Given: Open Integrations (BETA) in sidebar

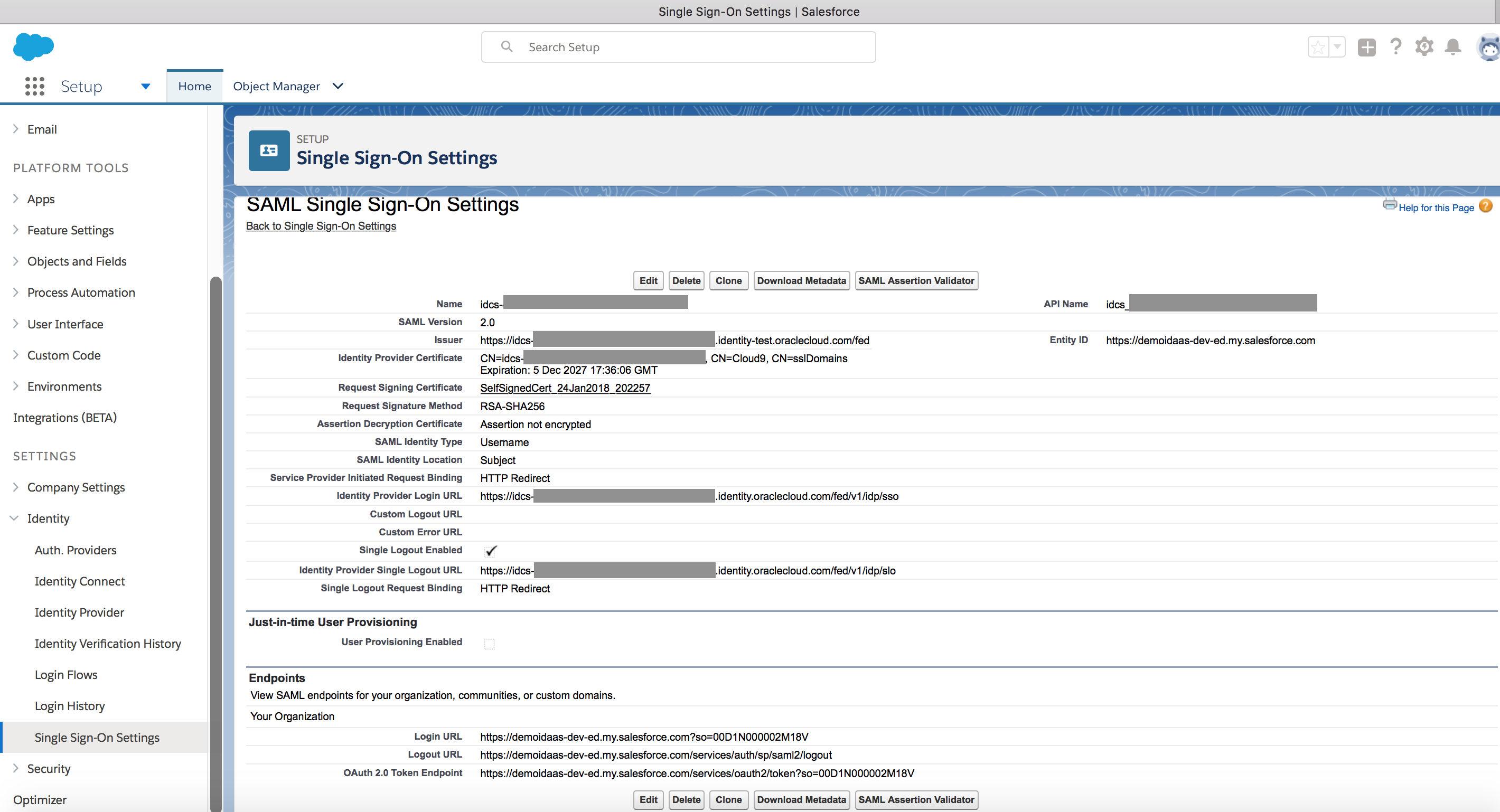Looking at the screenshot, I should click(x=64, y=417).
